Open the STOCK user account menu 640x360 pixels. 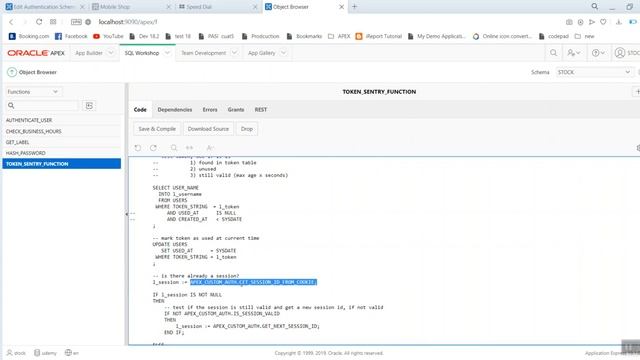(627, 53)
